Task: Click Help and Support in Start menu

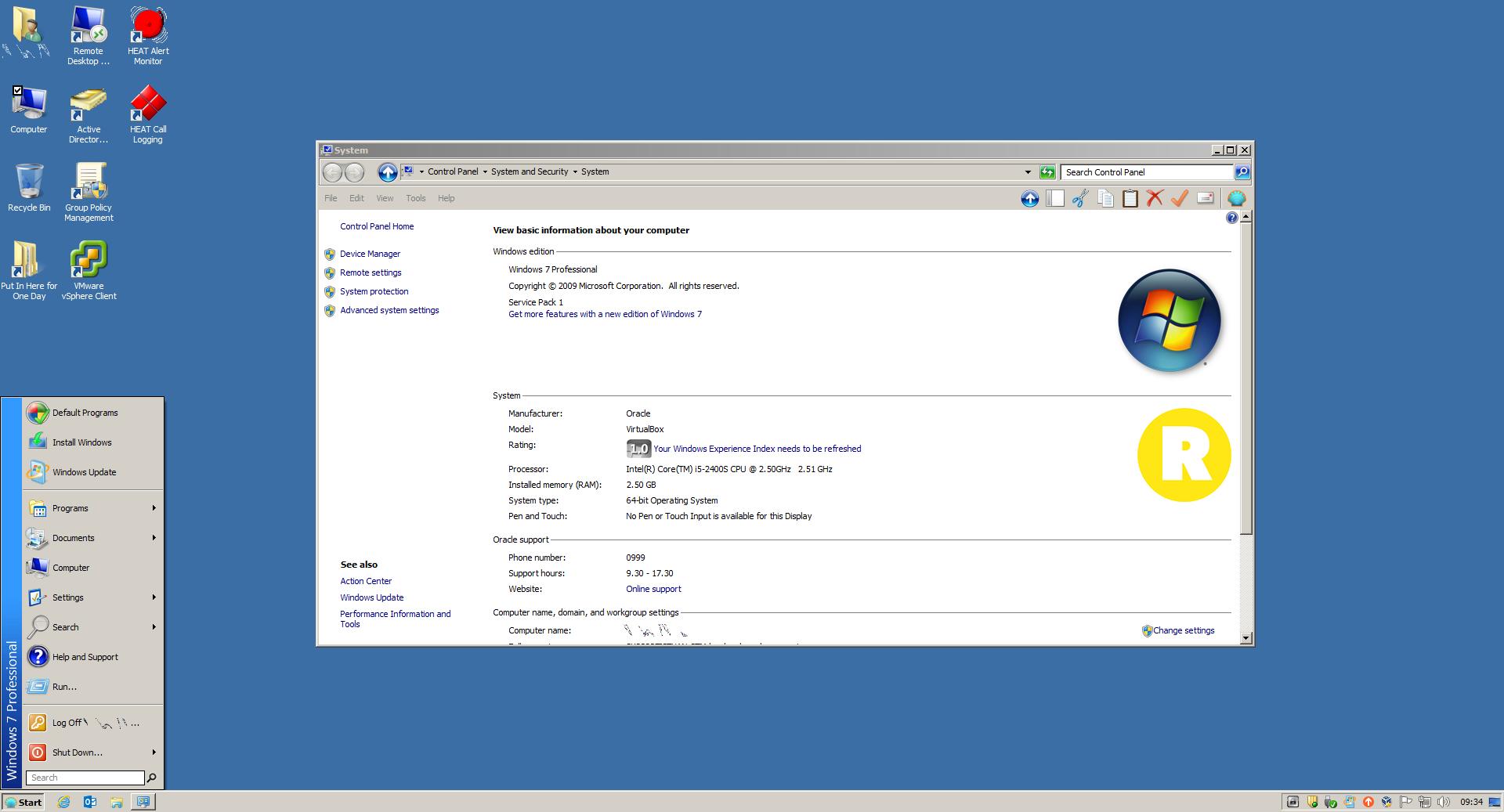Action: click(92, 657)
